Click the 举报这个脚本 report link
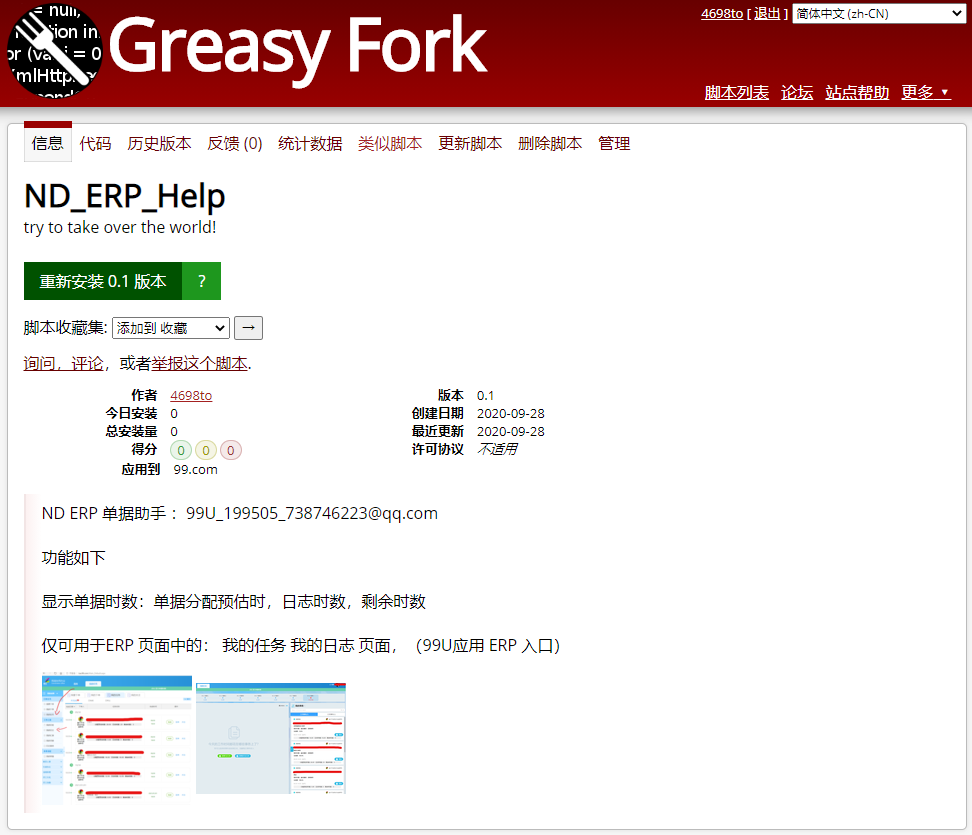 coord(200,363)
